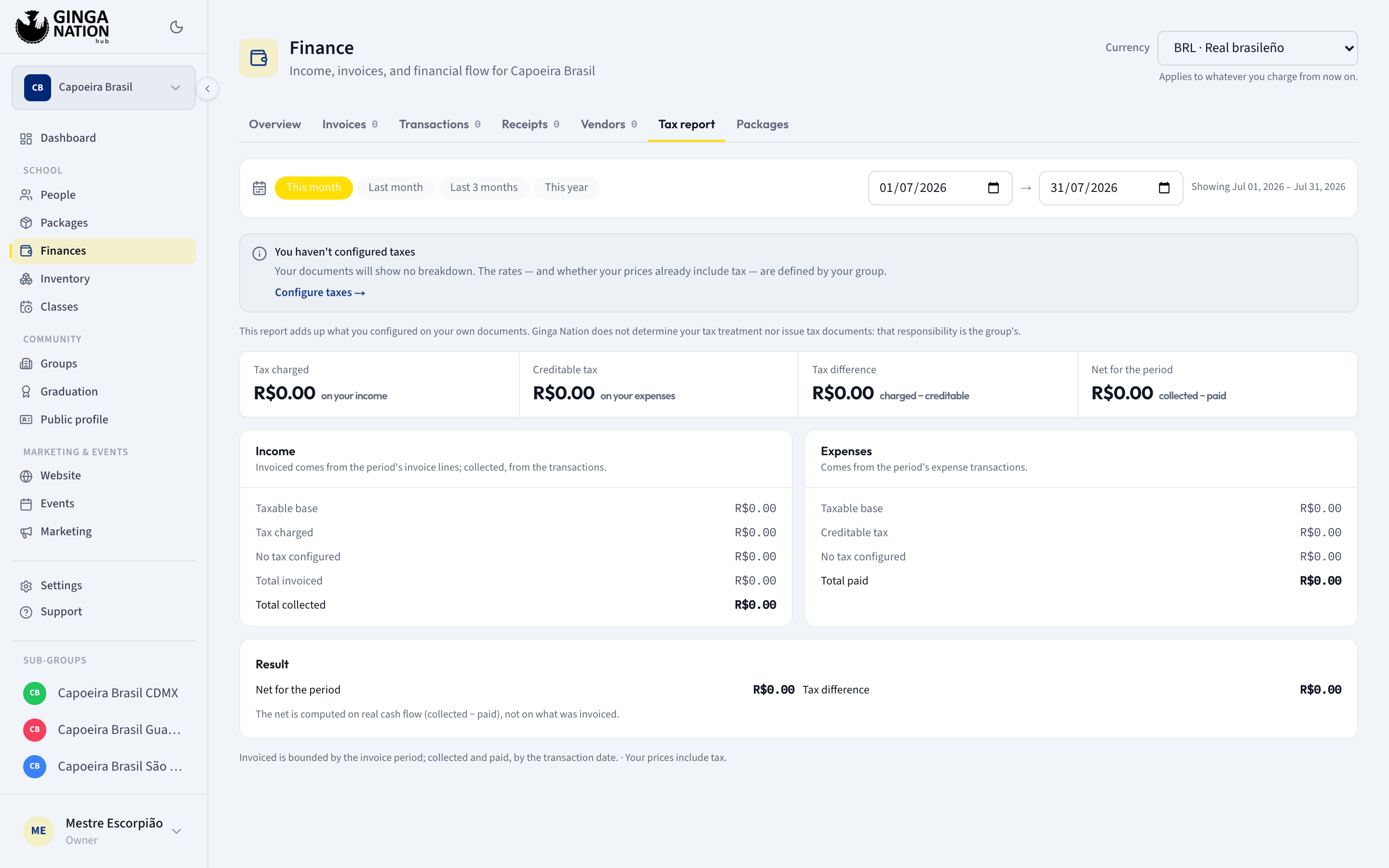Click the Expenses 'Creditable tax' row label
Screen dimensions: 1389x868
854,532
